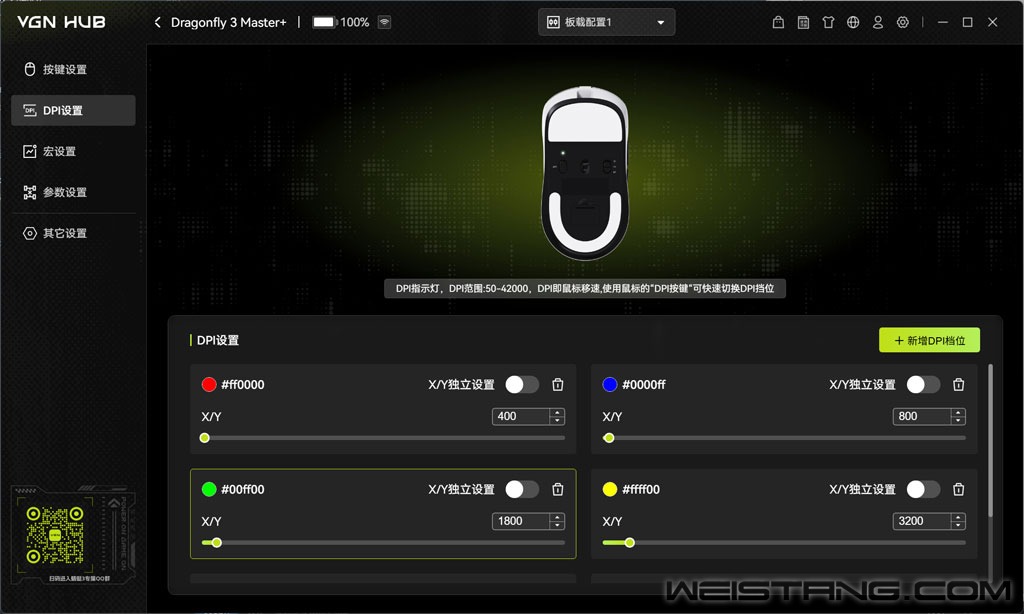The width and height of the screenshot is (1024, 614).
Task: Switch to 参数设置 in the sidebar
Action: 65,192
